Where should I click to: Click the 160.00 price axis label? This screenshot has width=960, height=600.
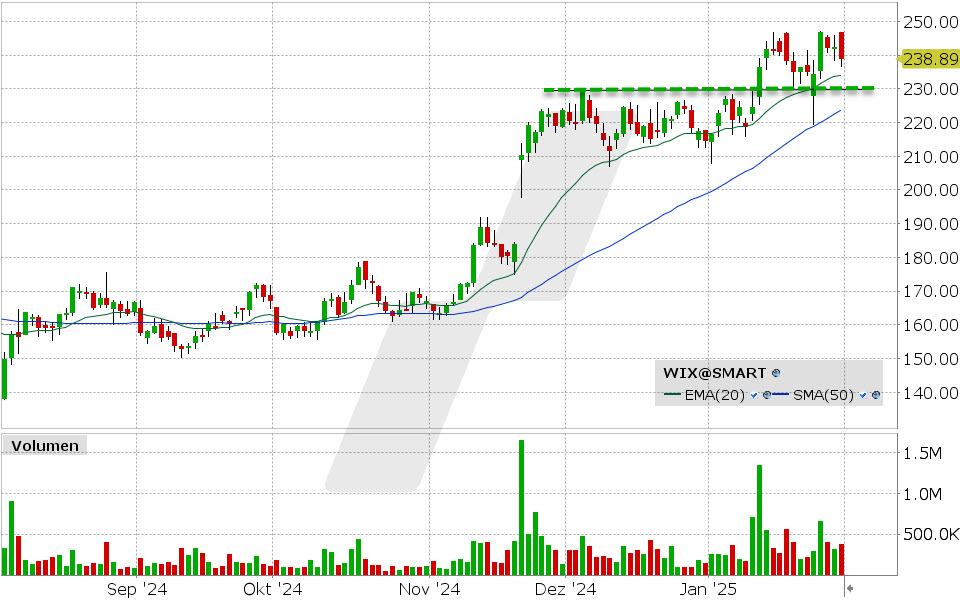pyautogui.click(x=931, y=325)
